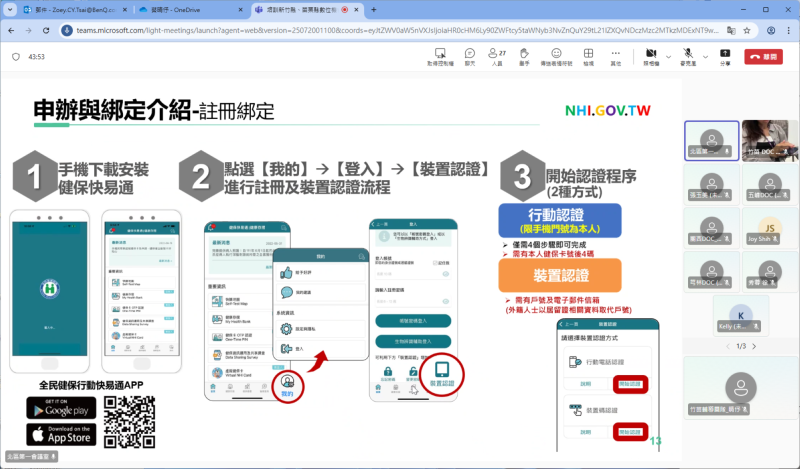Image resolution: width=800 pixels, height=469 pixels.
Task: Click the NHI.GOV.TW logo on slide
Action: point(608,111)
